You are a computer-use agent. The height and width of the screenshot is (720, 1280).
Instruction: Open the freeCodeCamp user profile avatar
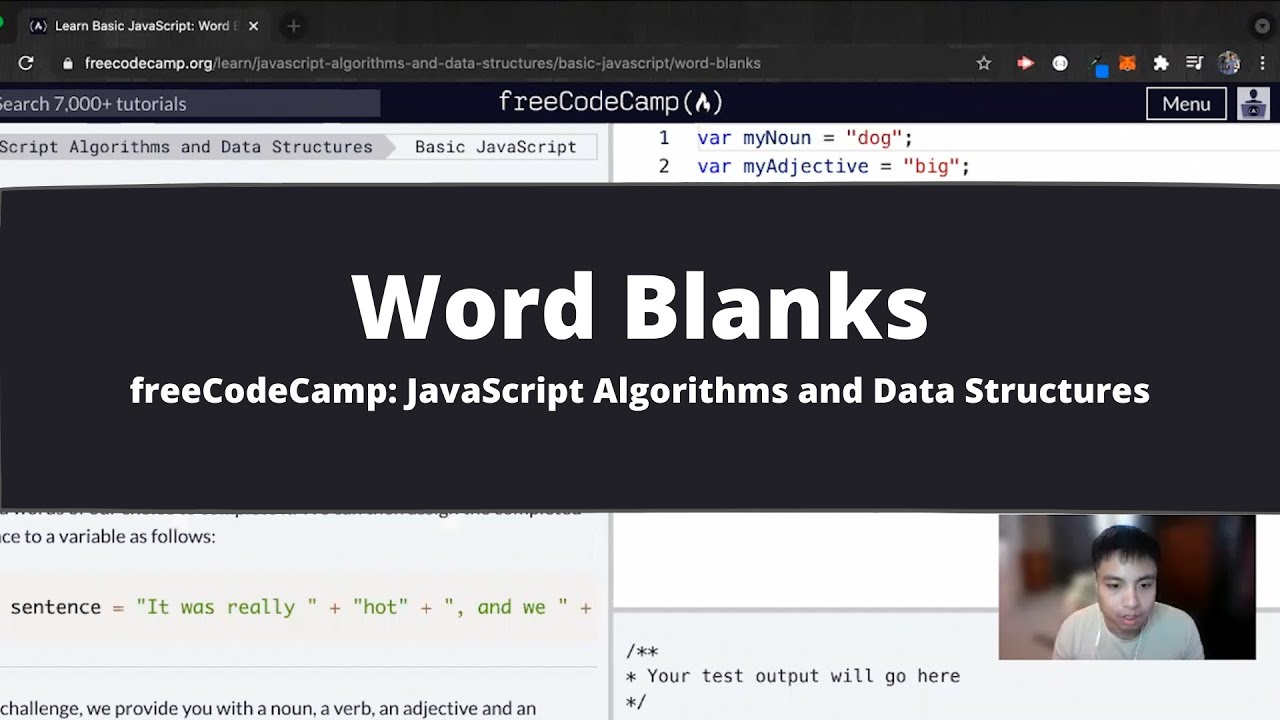(x=1253, y=104)
